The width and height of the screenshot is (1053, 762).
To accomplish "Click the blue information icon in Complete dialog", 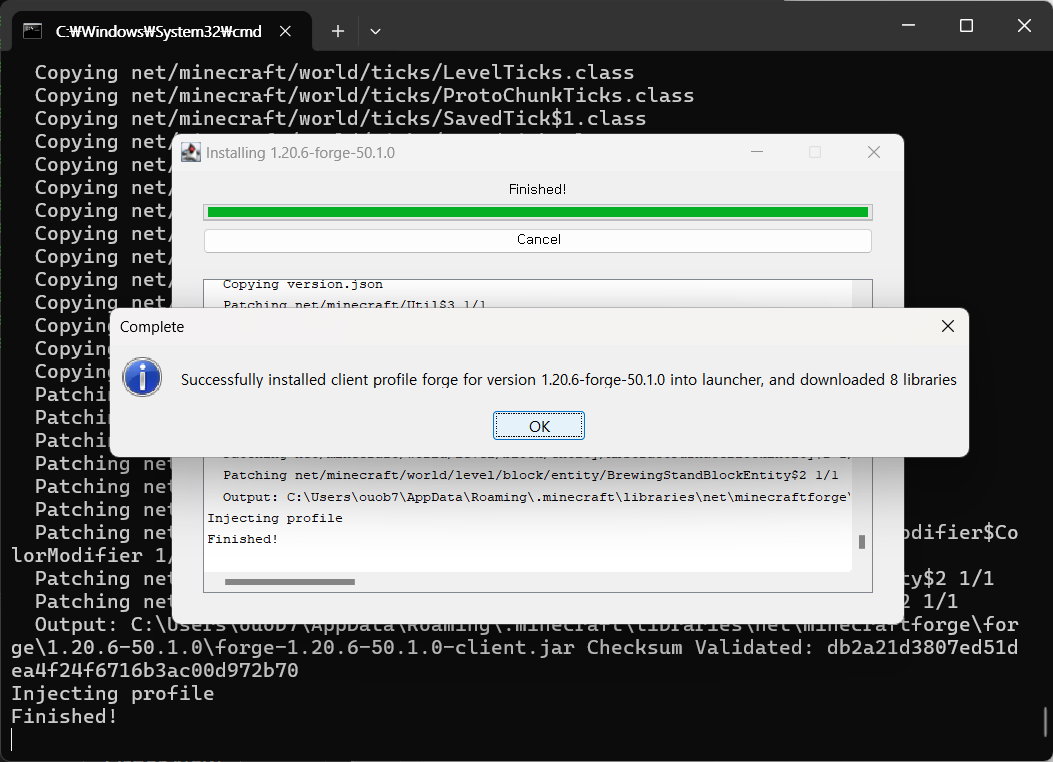I will (x=142, y=377).
